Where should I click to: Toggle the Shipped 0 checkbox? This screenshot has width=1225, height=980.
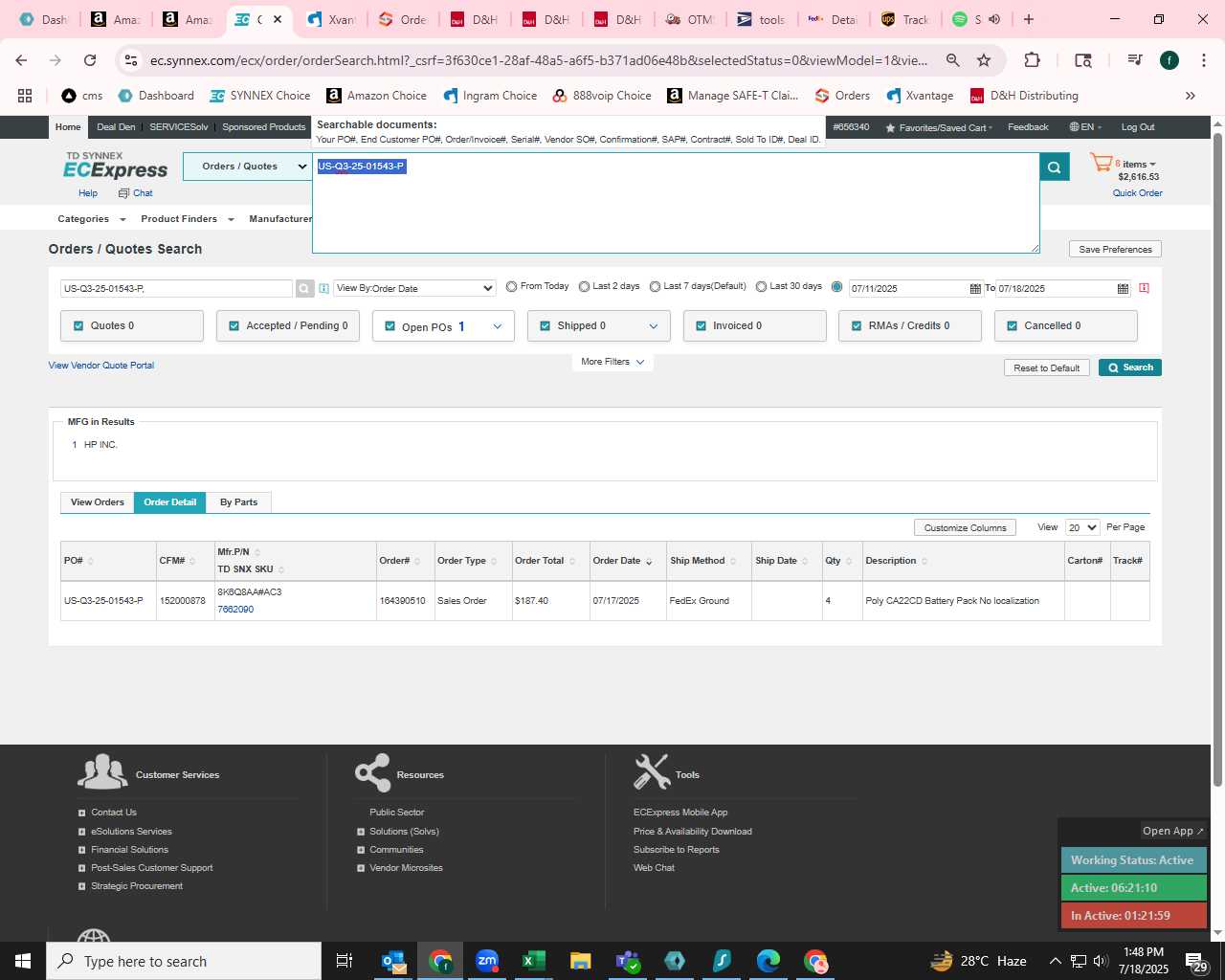point(545,326)
